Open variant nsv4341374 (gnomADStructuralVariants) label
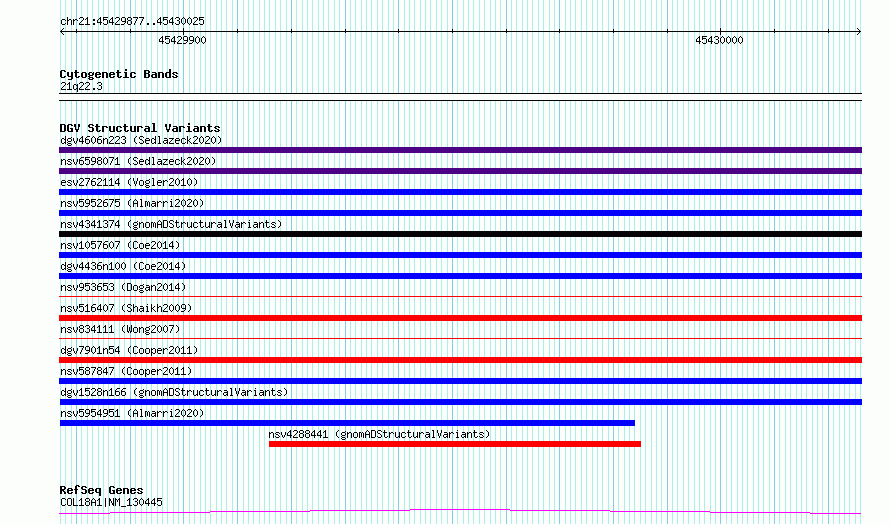Screen dimensions: 890x524 (171, 224)
